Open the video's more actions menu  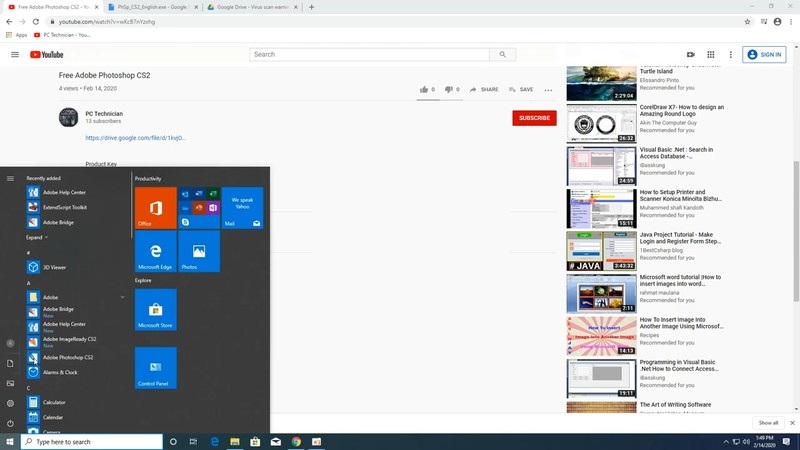click(548, 90)
